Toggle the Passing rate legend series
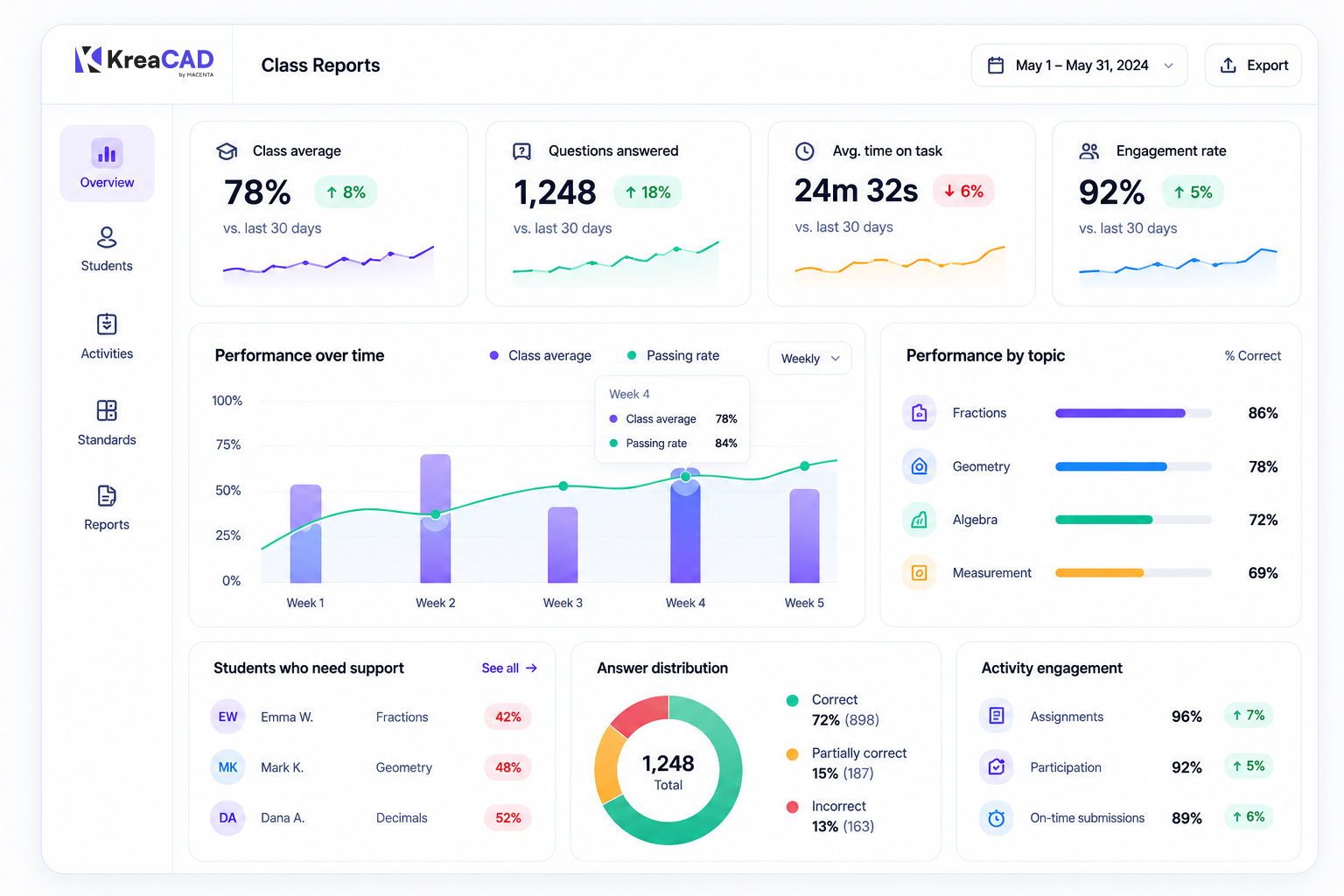This screenshot has width=1344, height=896. click(673, 355)
